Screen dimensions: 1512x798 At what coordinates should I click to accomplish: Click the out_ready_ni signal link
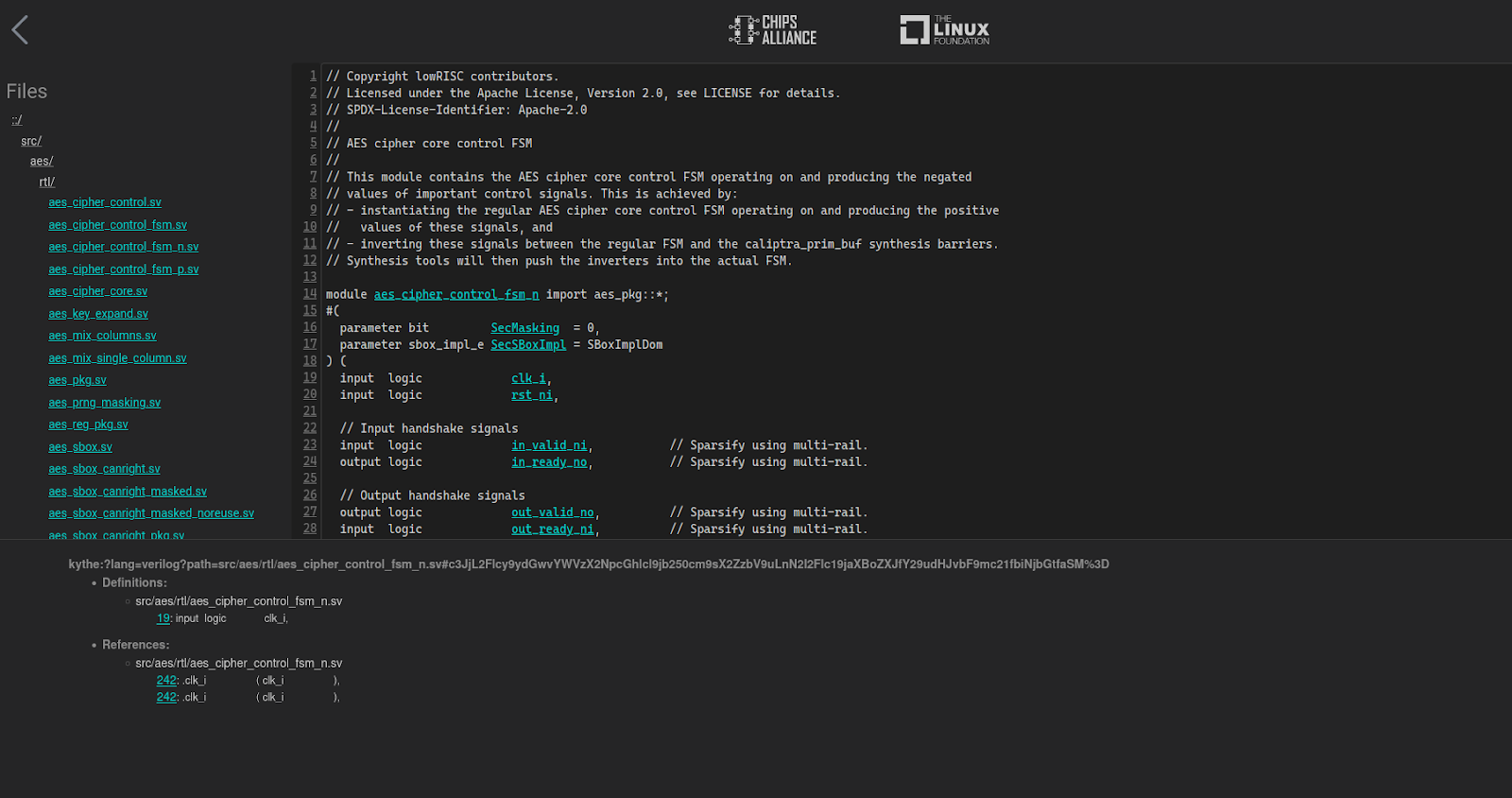click(x=553, y=529)
